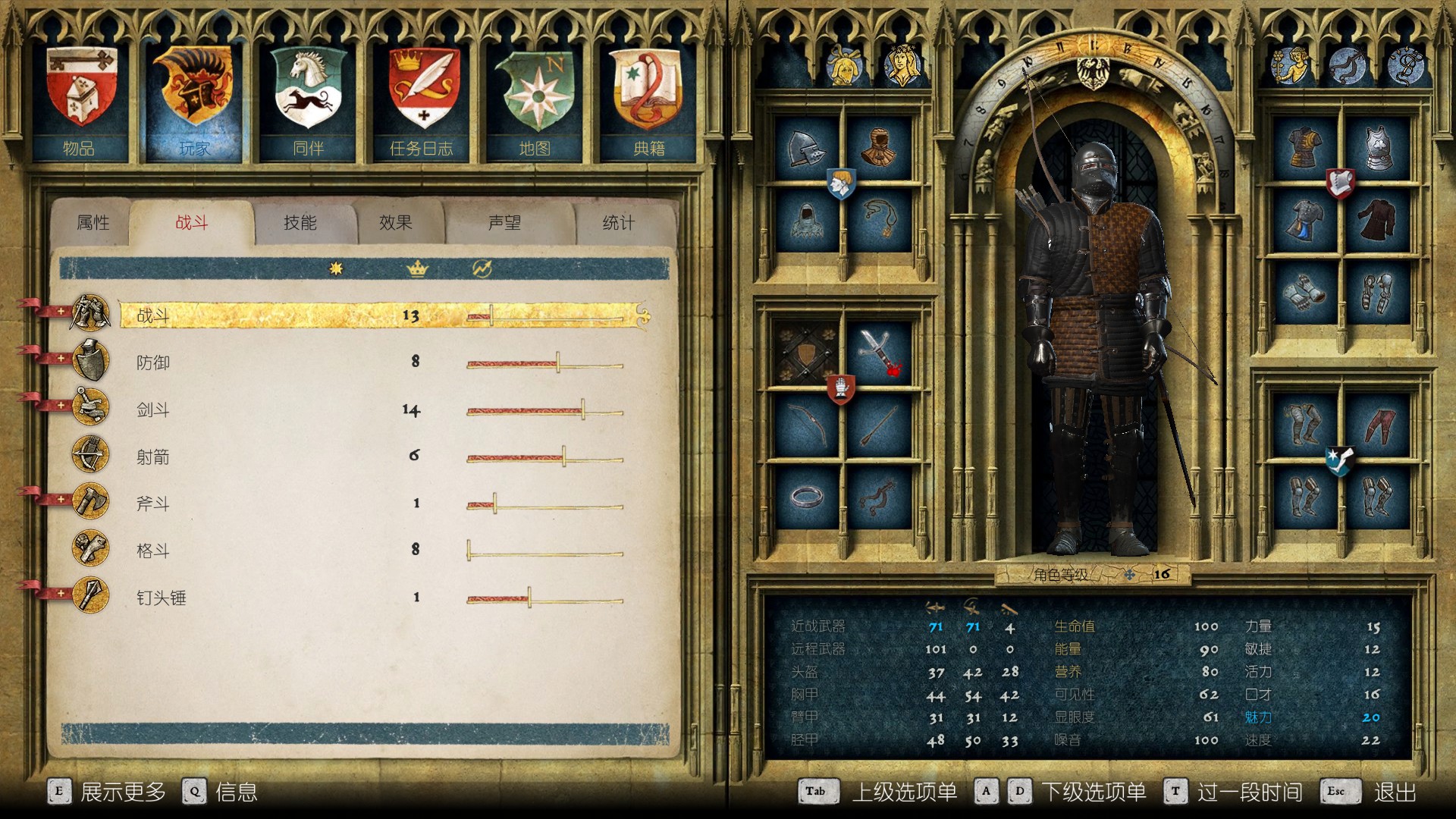Select the equipped bow slot
The width and height of the screenshot is (1456, 819).
[x=807, y=425]
